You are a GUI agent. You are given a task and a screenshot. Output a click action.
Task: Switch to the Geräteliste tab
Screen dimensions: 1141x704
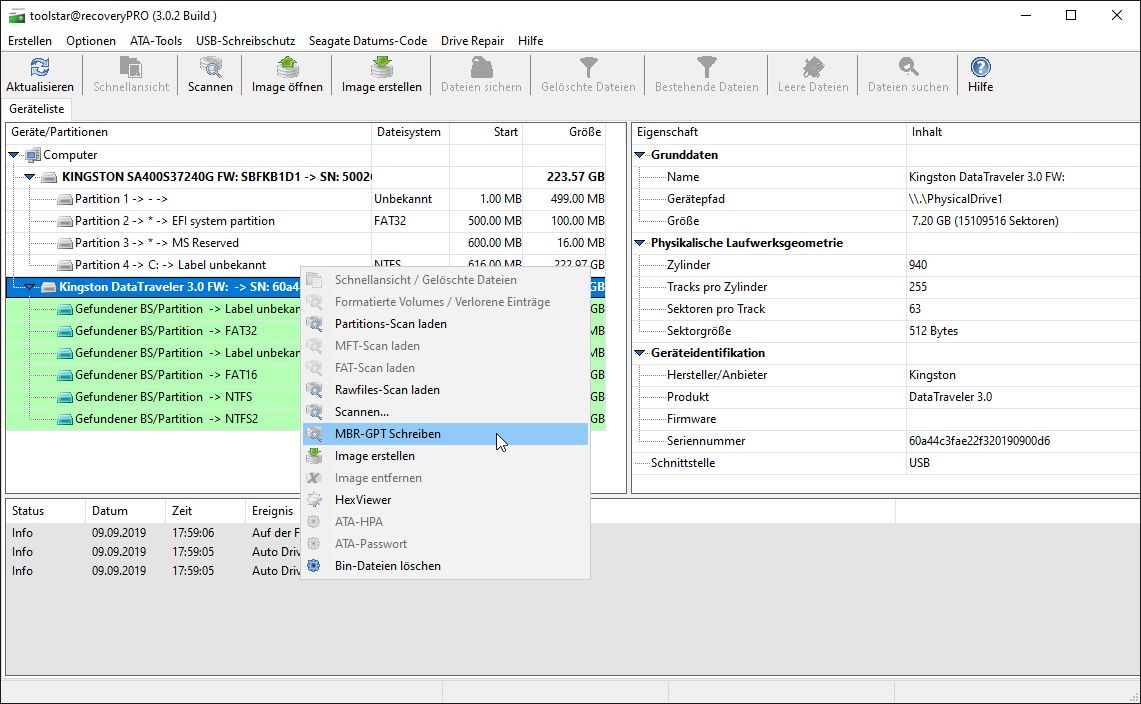click(38, 109)
